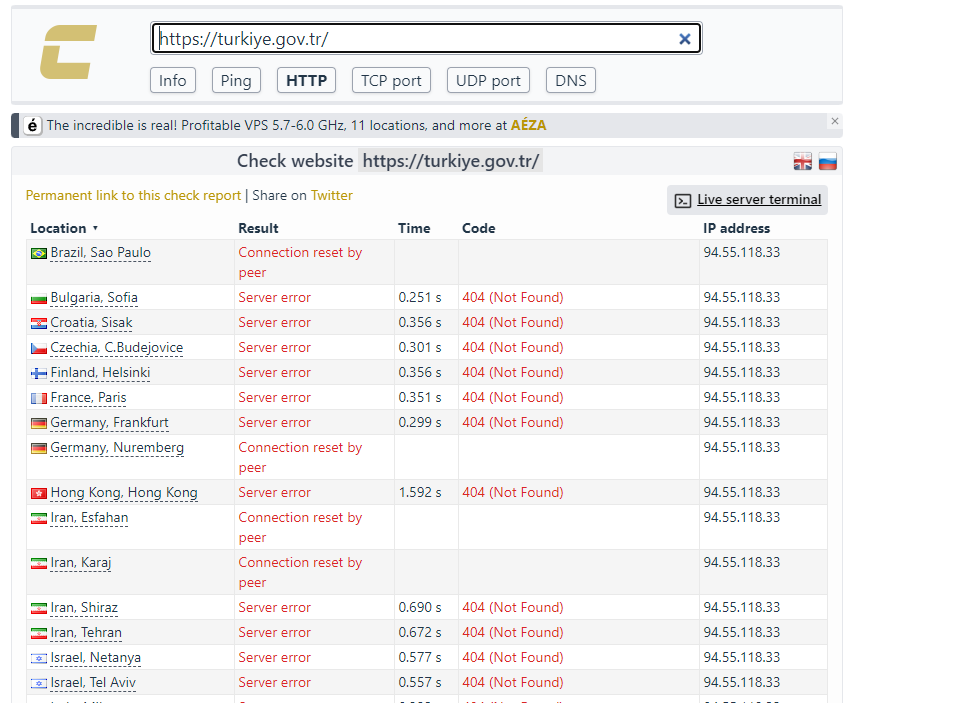Click the flag beside Iran, Tehran
The image size is (968, 703).
pos(39,634)
